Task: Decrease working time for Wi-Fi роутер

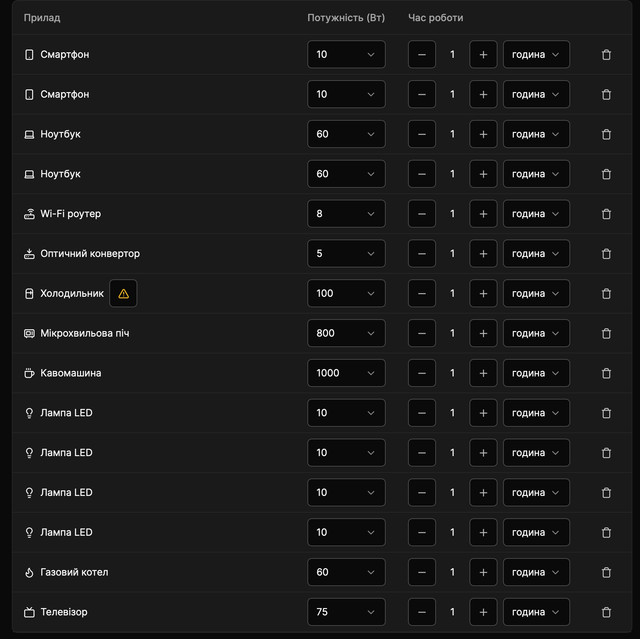Action: (422, 214)
